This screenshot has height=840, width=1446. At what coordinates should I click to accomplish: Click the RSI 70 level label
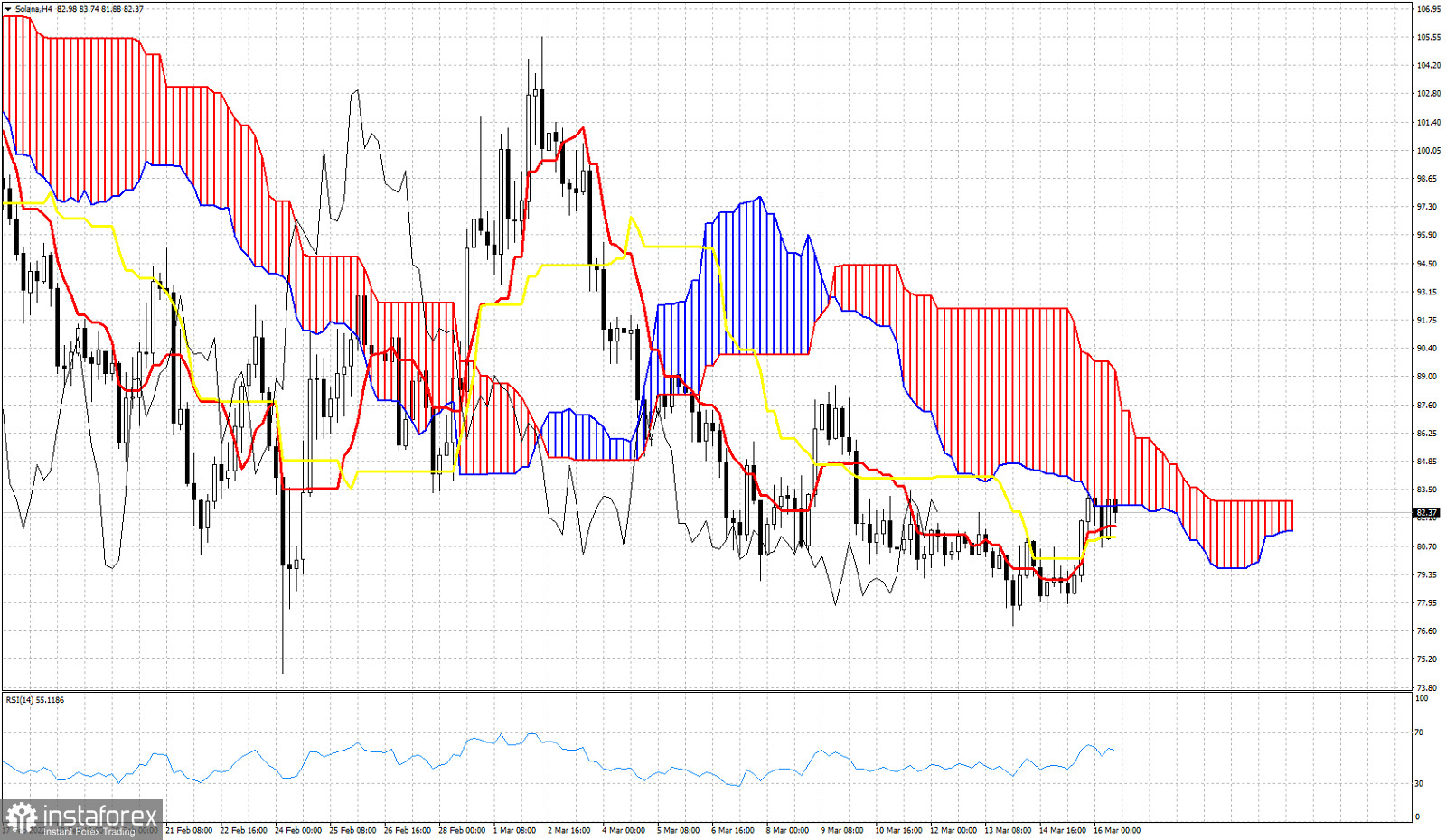1420,733
